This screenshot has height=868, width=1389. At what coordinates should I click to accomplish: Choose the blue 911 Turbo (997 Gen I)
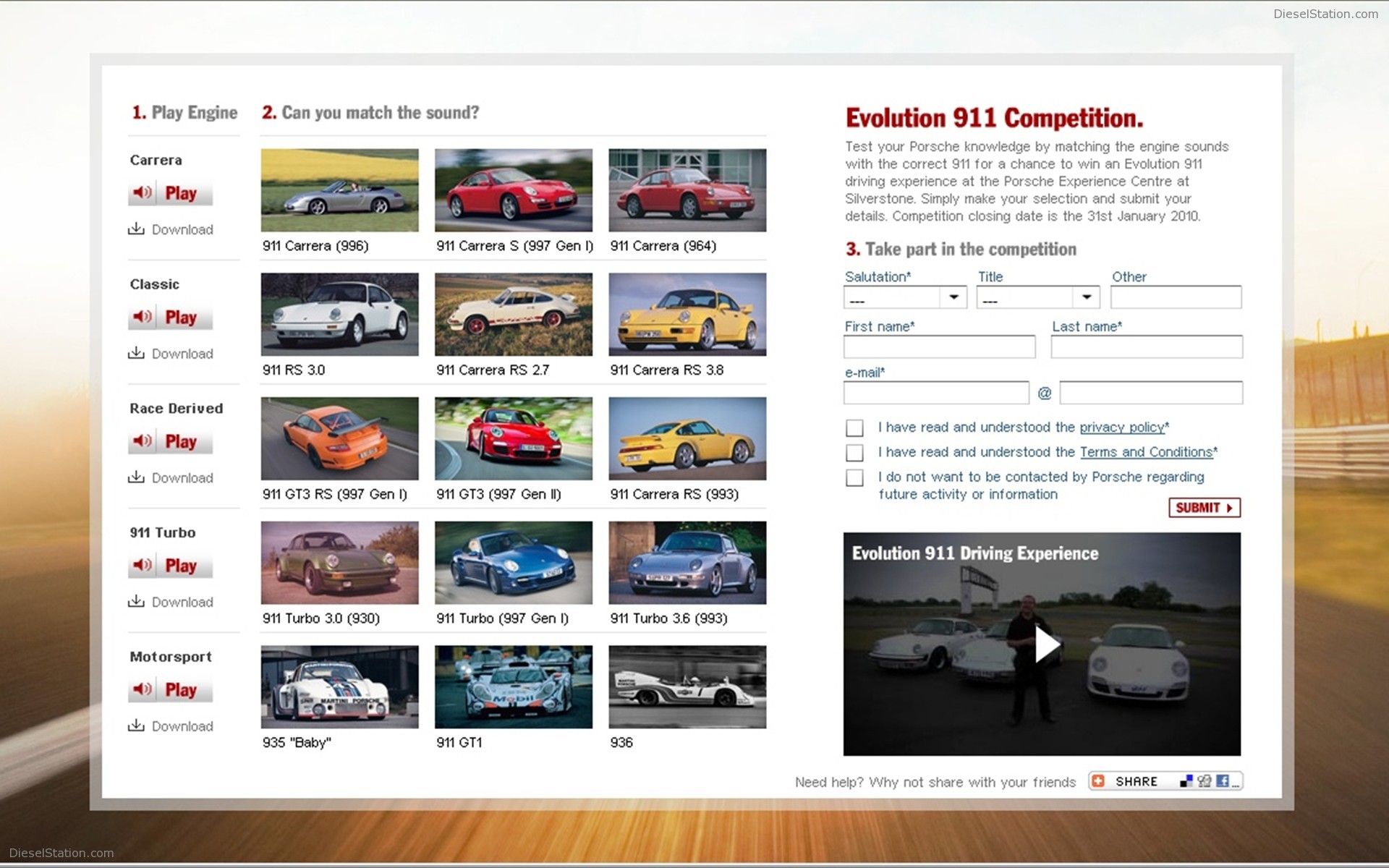coord(514,563)
